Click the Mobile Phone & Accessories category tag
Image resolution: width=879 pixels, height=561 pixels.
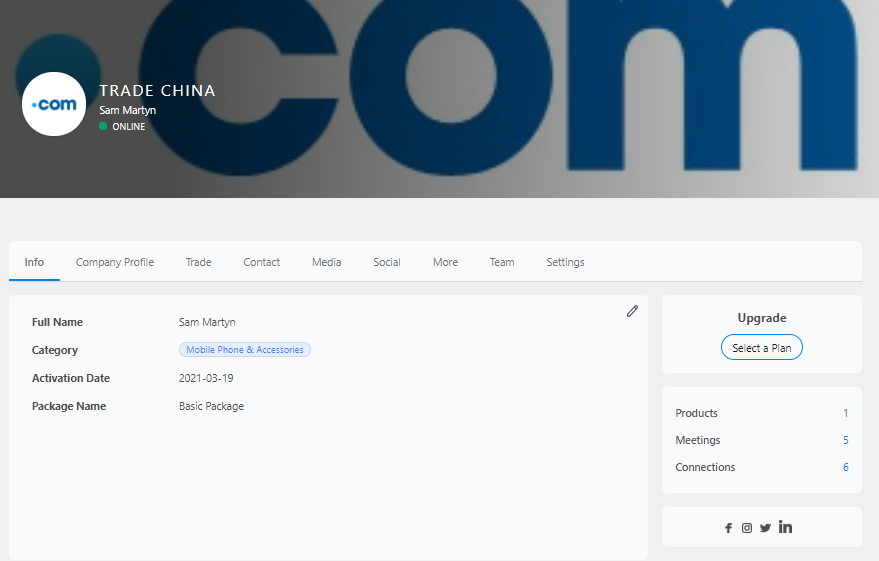(x=244, y=350)
